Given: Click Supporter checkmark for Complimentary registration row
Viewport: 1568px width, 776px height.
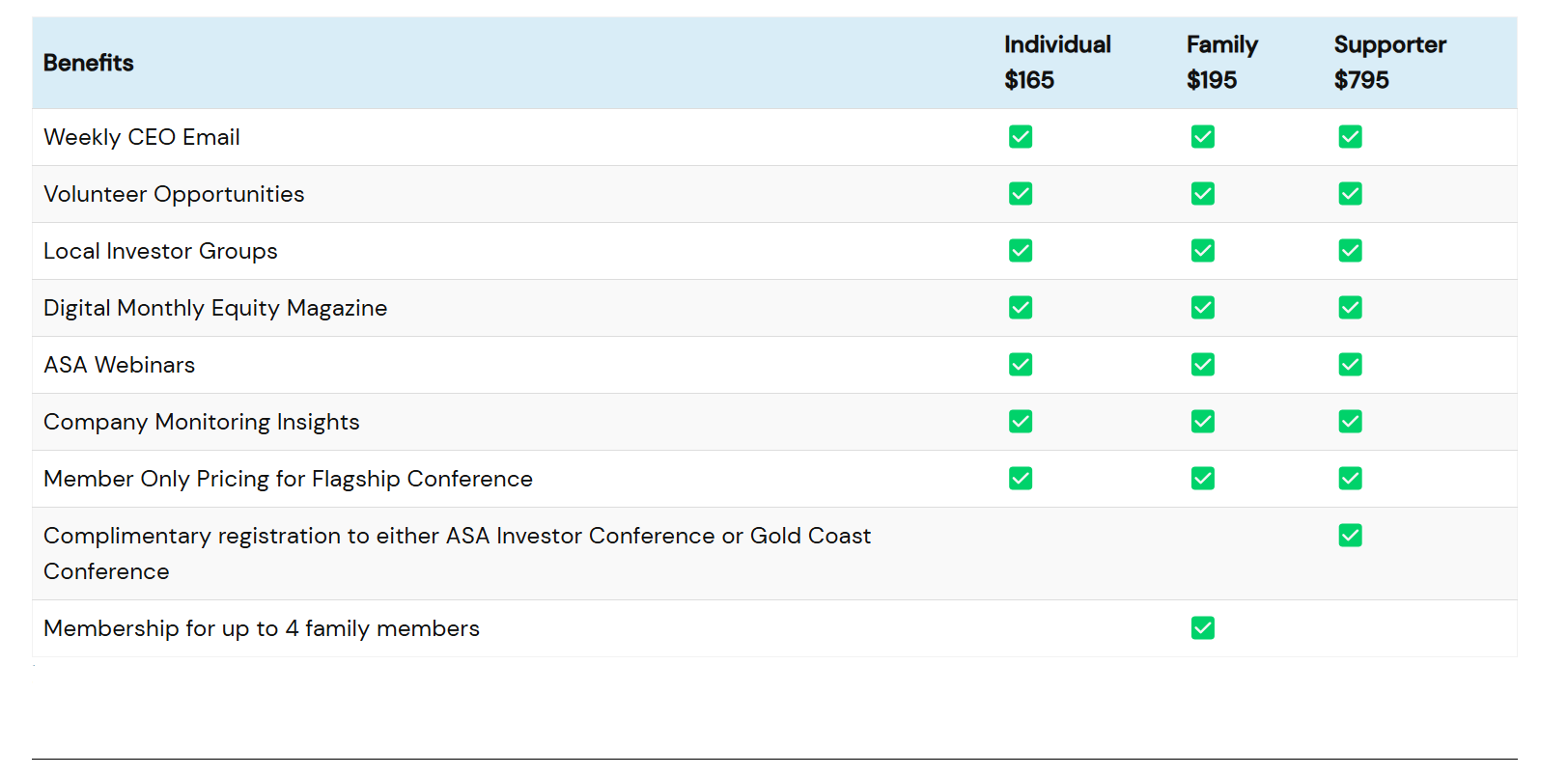Looking at the screenshot, I should tap(1350, 536).
